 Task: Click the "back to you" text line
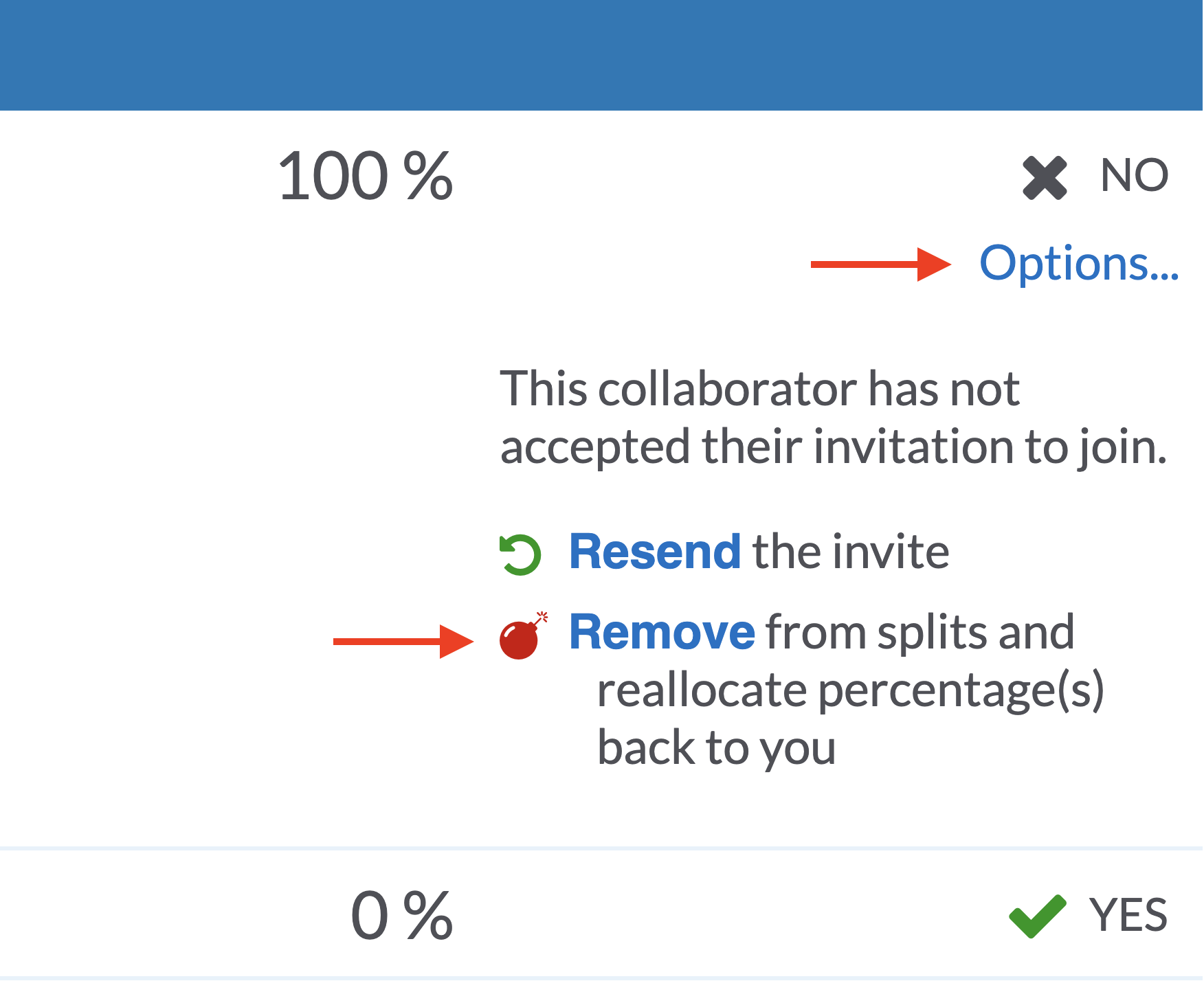tap(716, 748)
